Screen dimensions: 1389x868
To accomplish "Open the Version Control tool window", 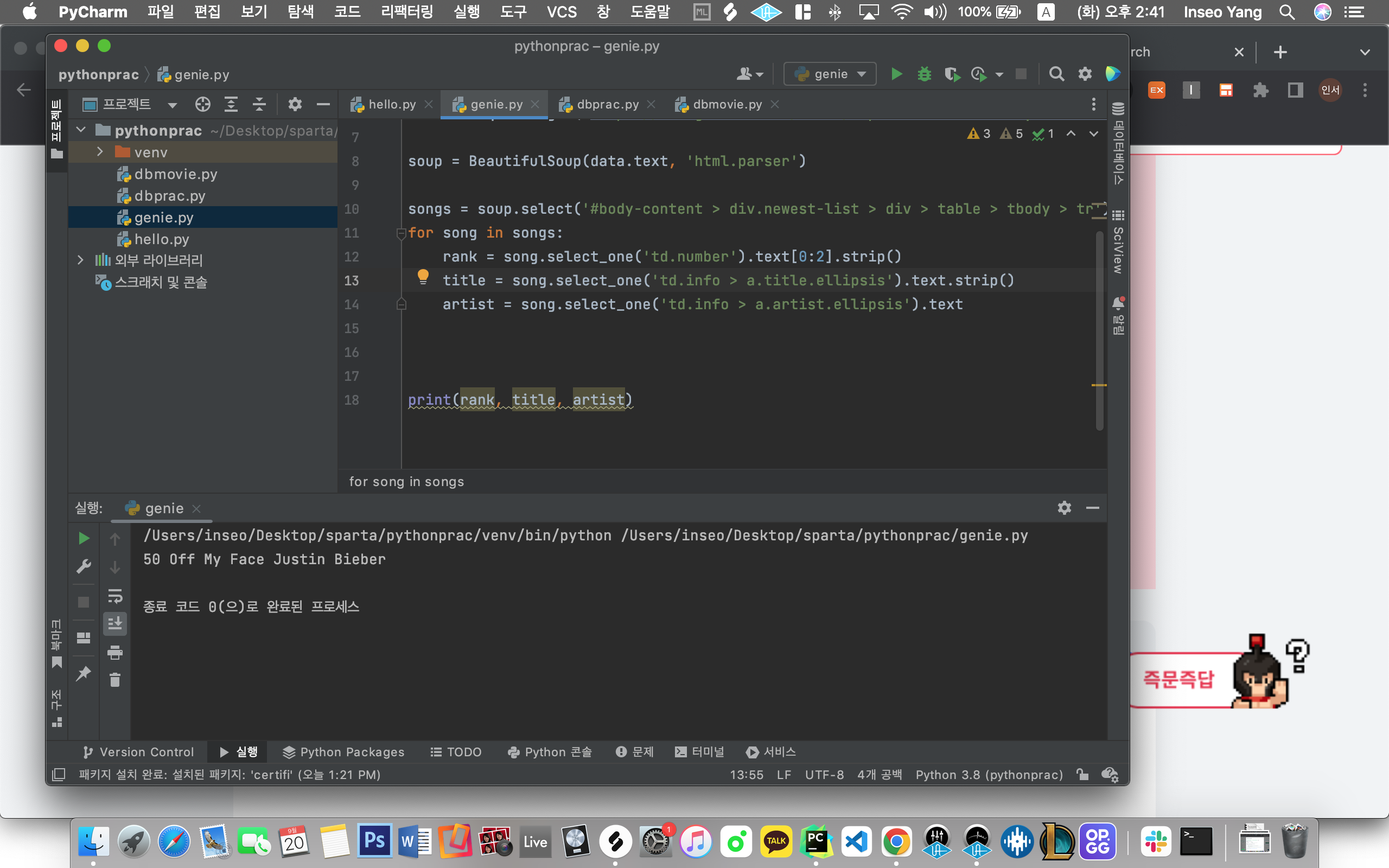I will (138, 752).
